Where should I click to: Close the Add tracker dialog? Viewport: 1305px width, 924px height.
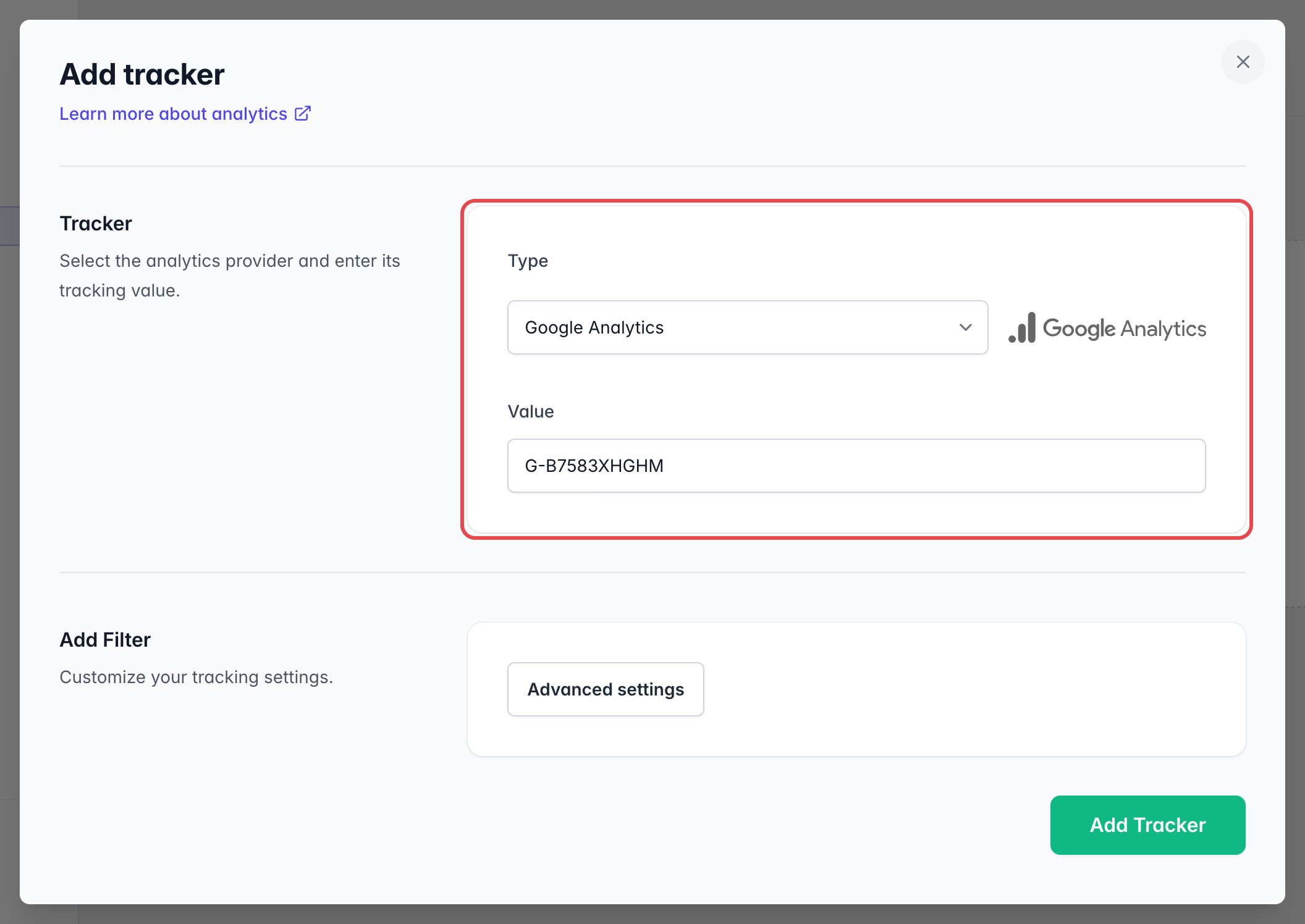[1243, 62]
